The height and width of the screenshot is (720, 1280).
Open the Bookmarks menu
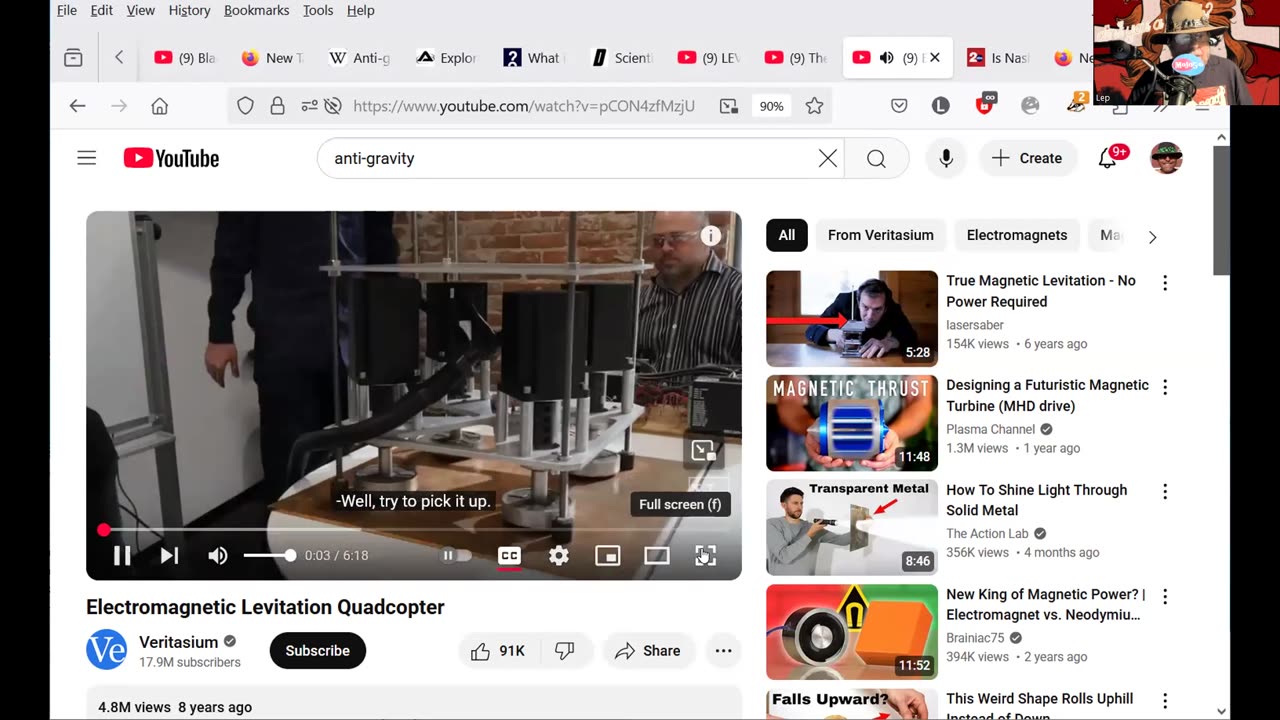coord(256,10)
